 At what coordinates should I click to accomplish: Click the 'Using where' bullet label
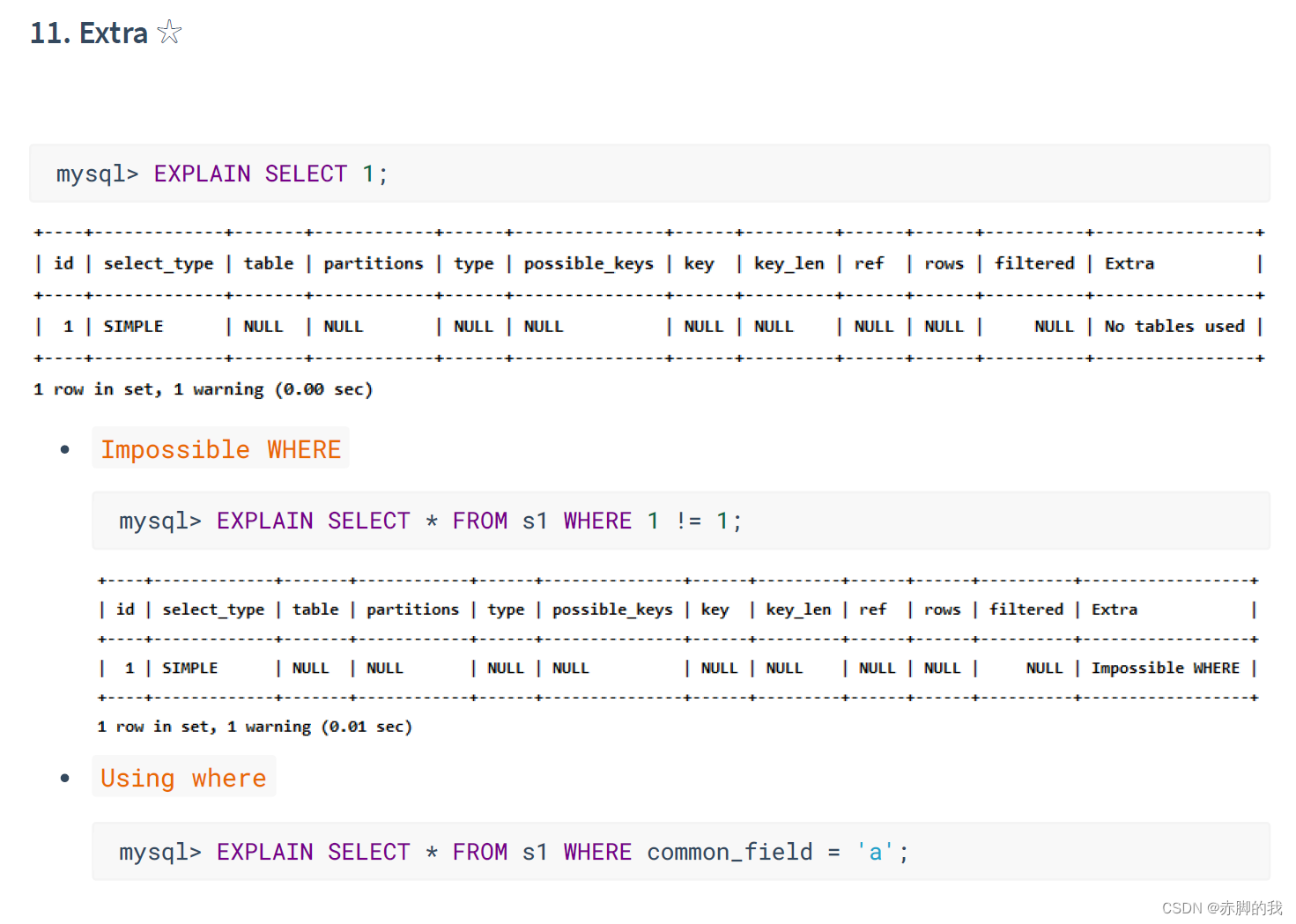(x=183, y=778)
